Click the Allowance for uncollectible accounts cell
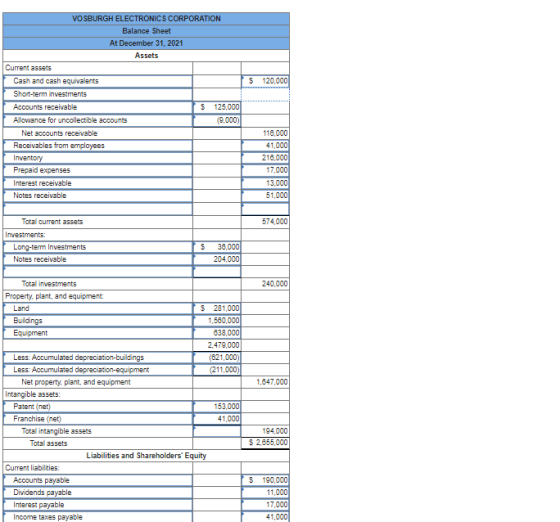This screenshot has width=560, height=522. pyautogui.click(x=98, y=120)
